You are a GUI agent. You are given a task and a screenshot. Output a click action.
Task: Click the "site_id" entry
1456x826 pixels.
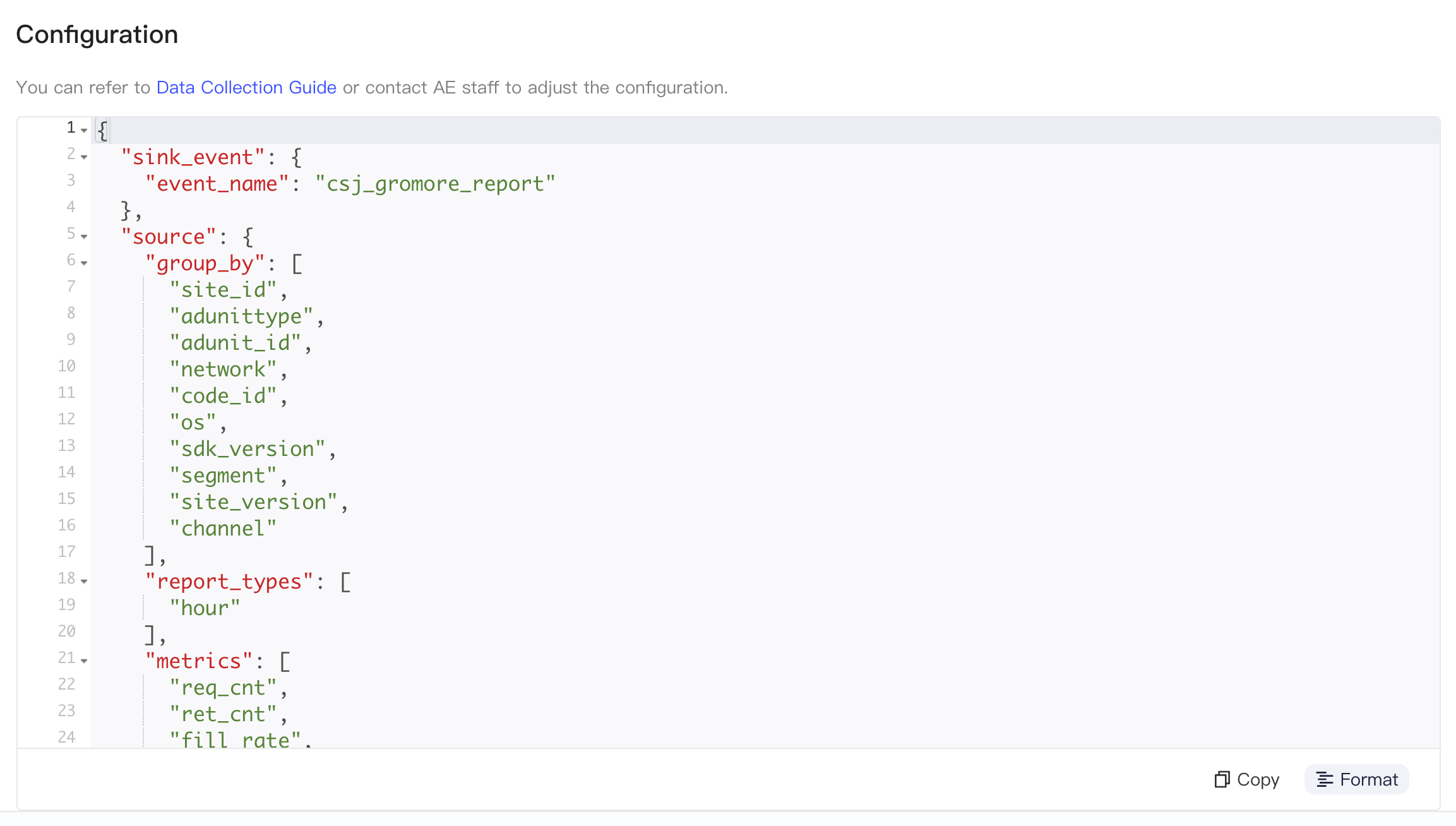223,290
